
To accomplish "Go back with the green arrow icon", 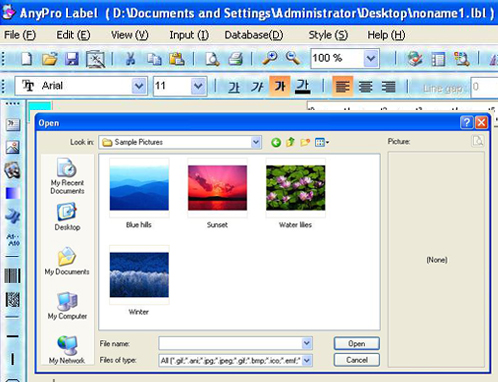I will click(276, 143).
